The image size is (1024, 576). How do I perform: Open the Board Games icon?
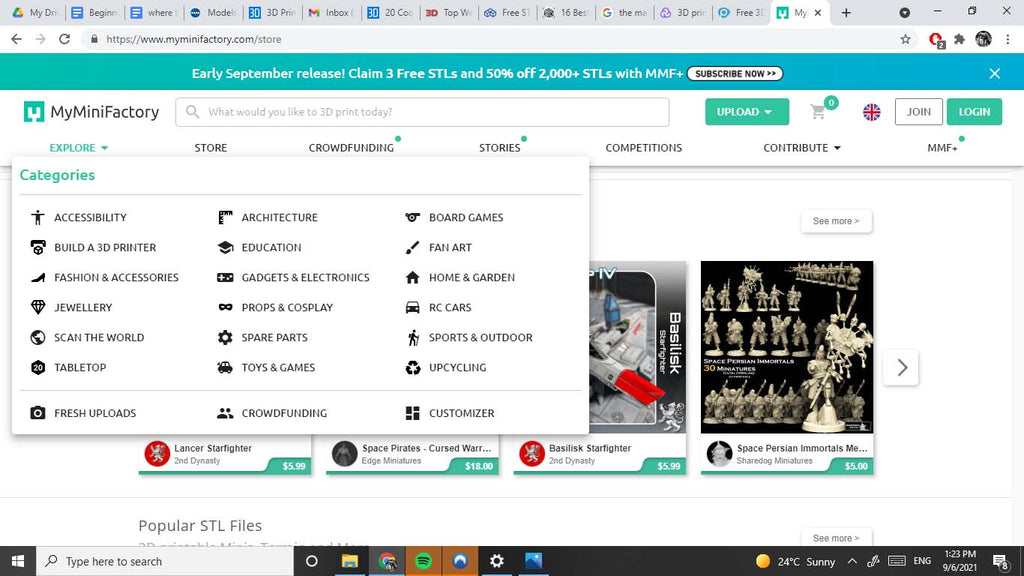click(x=413, y=217)
